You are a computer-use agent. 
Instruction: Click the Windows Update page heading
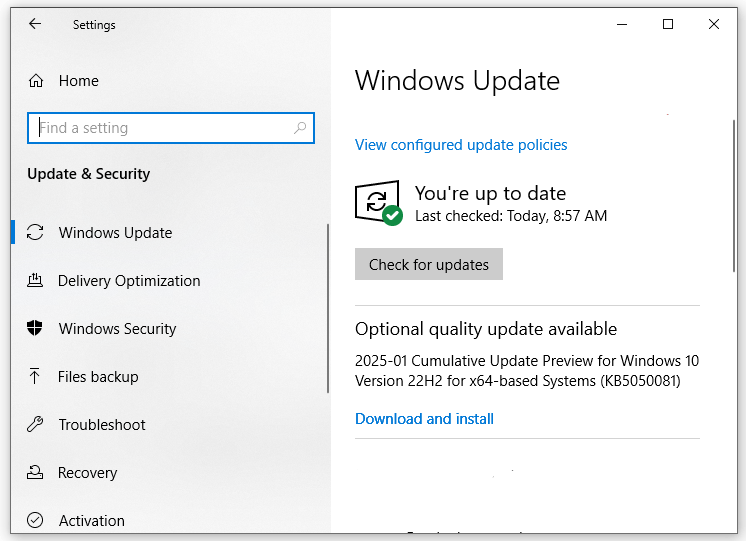coord(457,80)
